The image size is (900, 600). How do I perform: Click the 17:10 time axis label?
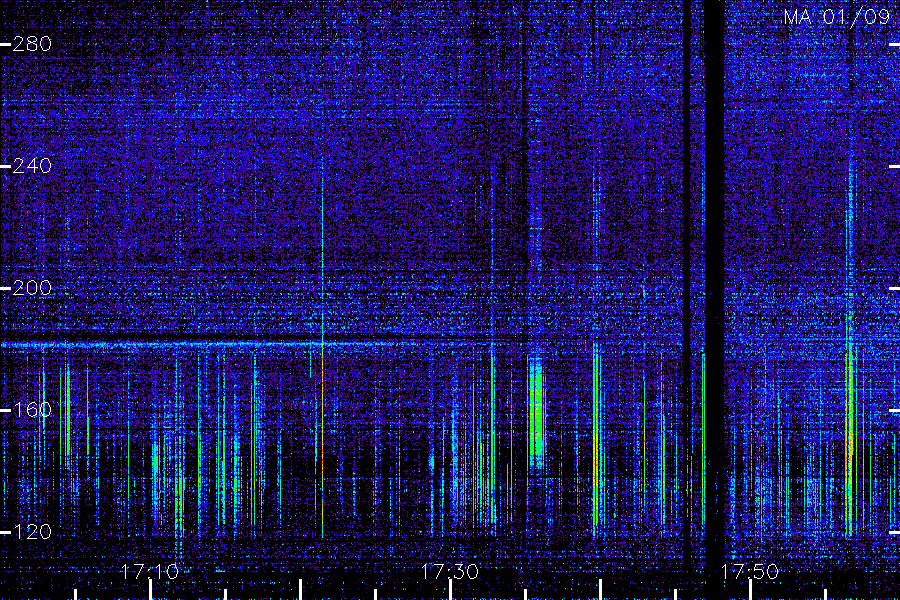point(150,571)
